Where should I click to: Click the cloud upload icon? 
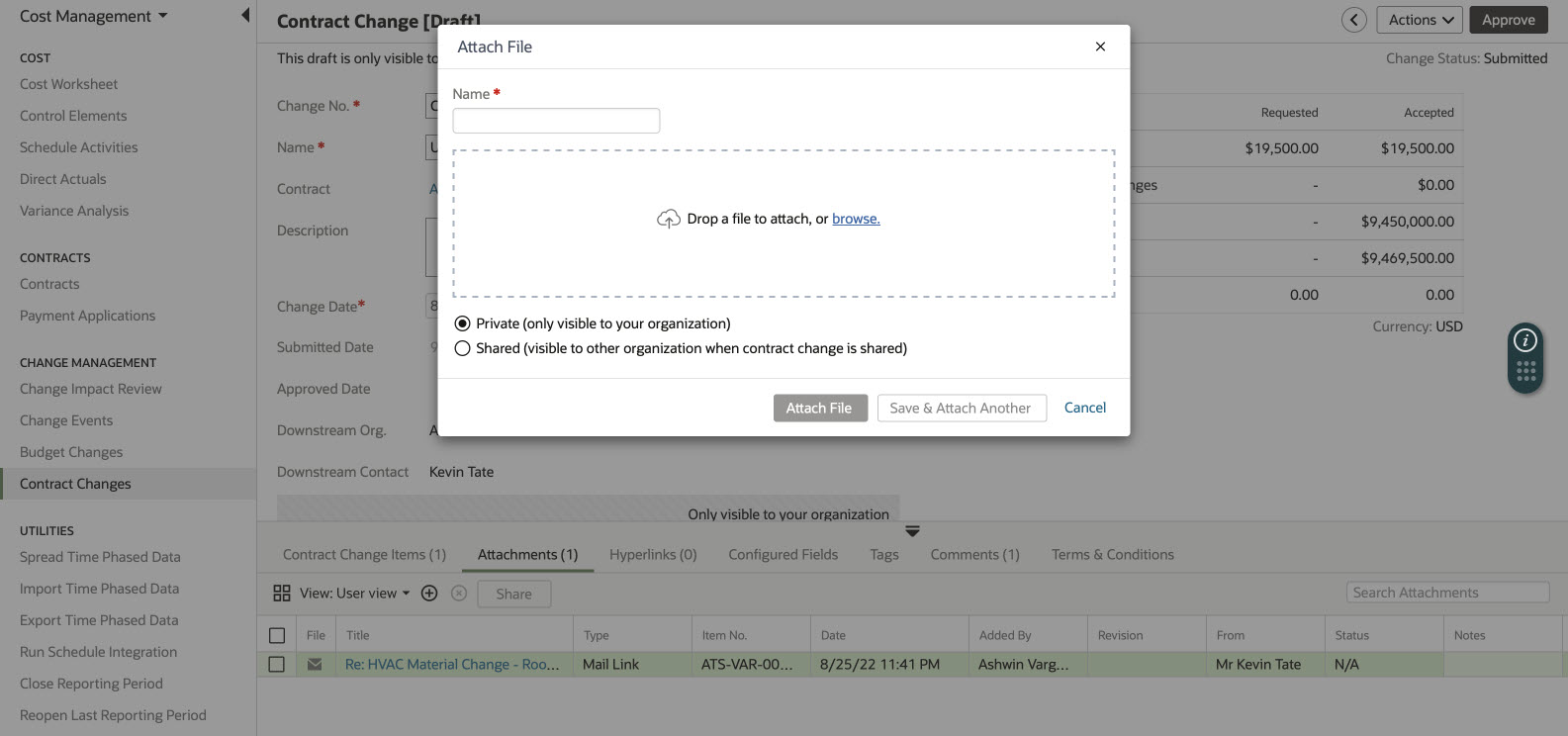(669, 219)
